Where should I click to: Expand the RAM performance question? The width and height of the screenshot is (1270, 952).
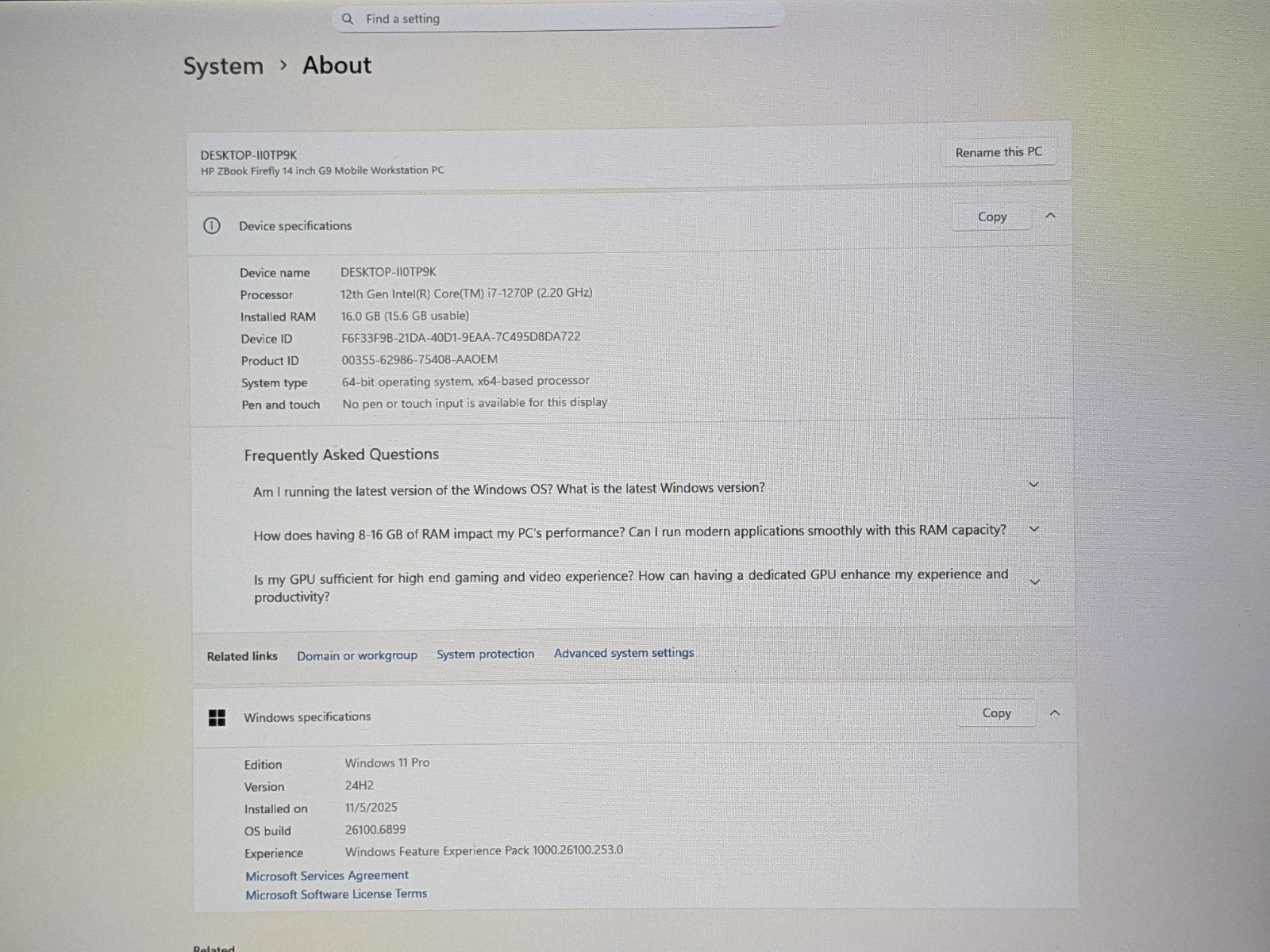point(1034,529)
